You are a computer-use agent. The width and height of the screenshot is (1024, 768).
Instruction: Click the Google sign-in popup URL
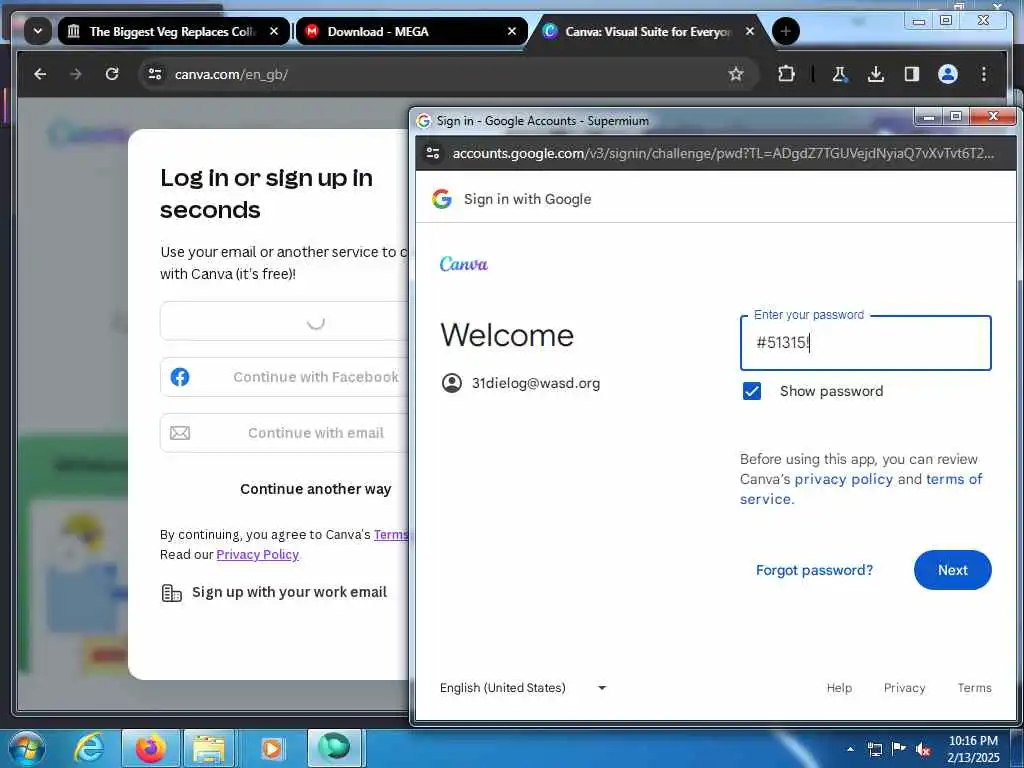pyautogui.click(x=723, y=153)
